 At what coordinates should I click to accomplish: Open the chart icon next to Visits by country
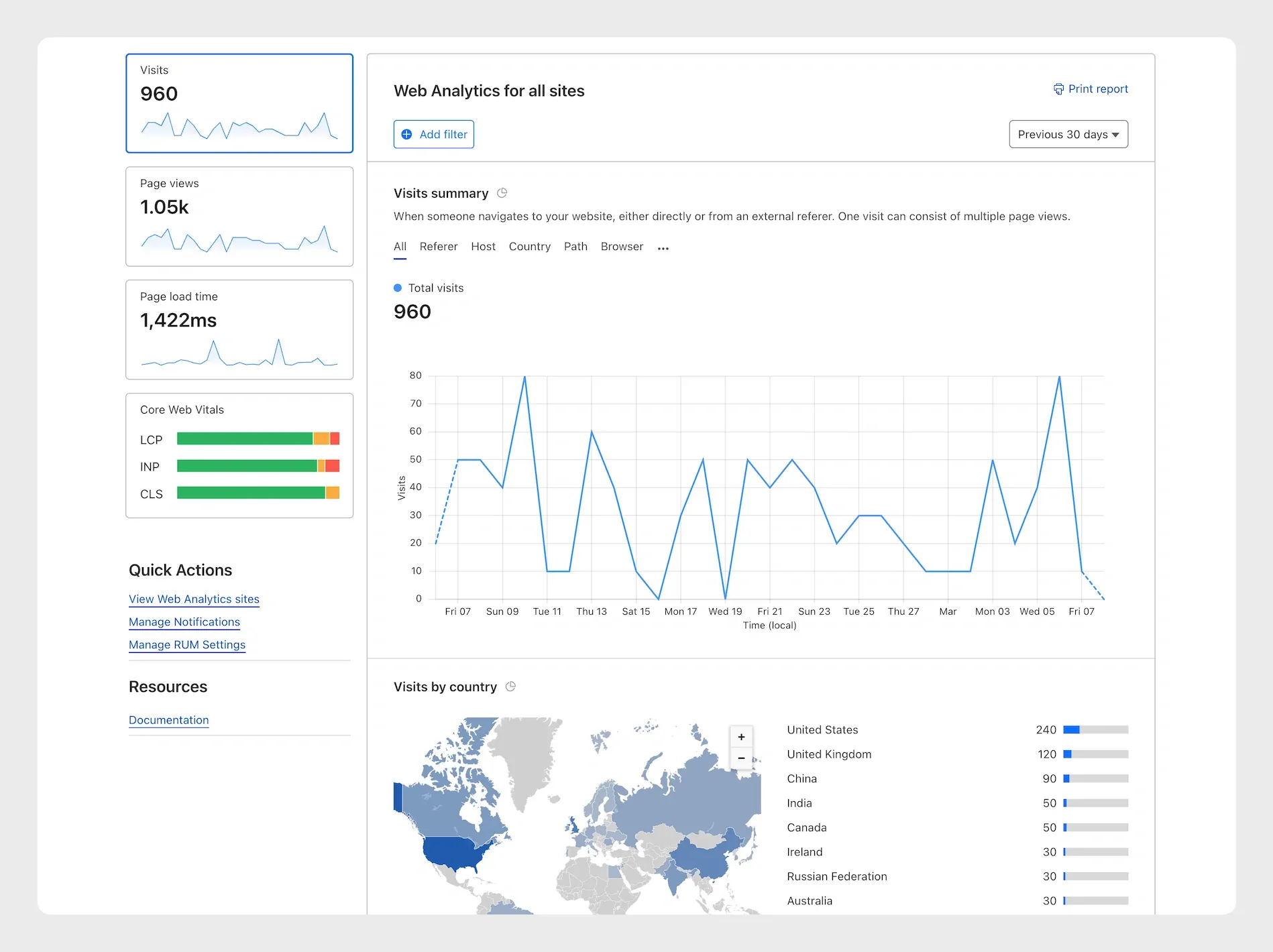[x=510, y=687]
